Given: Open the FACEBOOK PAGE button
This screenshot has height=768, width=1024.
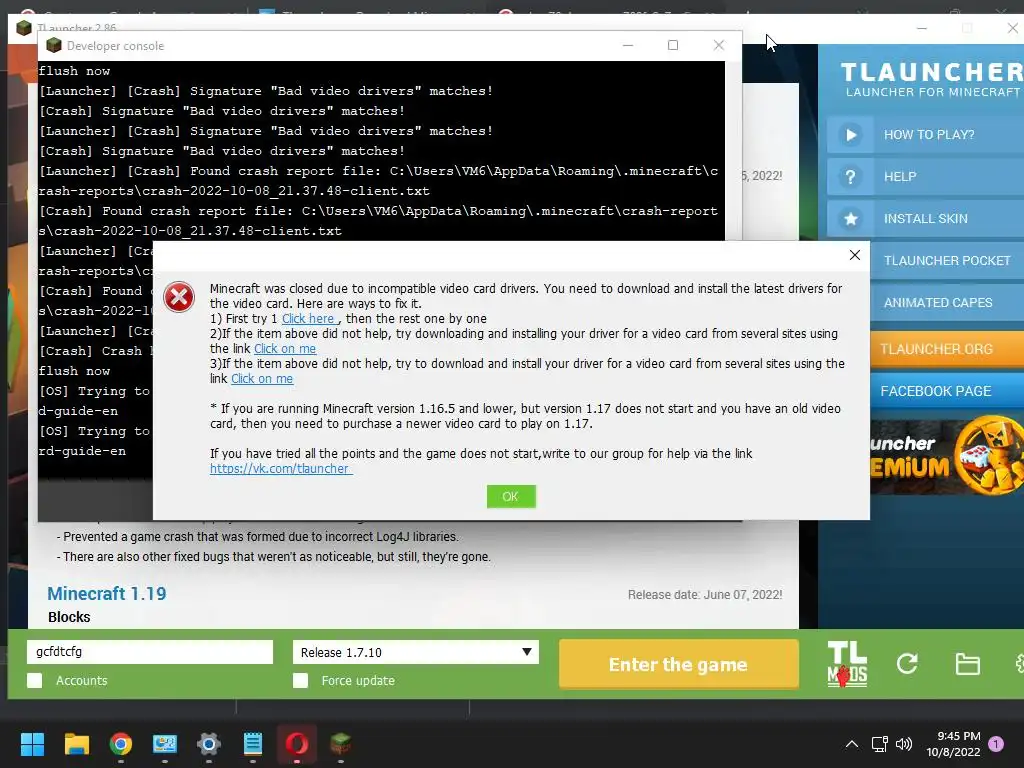Looking at the screenshot, I should click(x=947, y=391).
